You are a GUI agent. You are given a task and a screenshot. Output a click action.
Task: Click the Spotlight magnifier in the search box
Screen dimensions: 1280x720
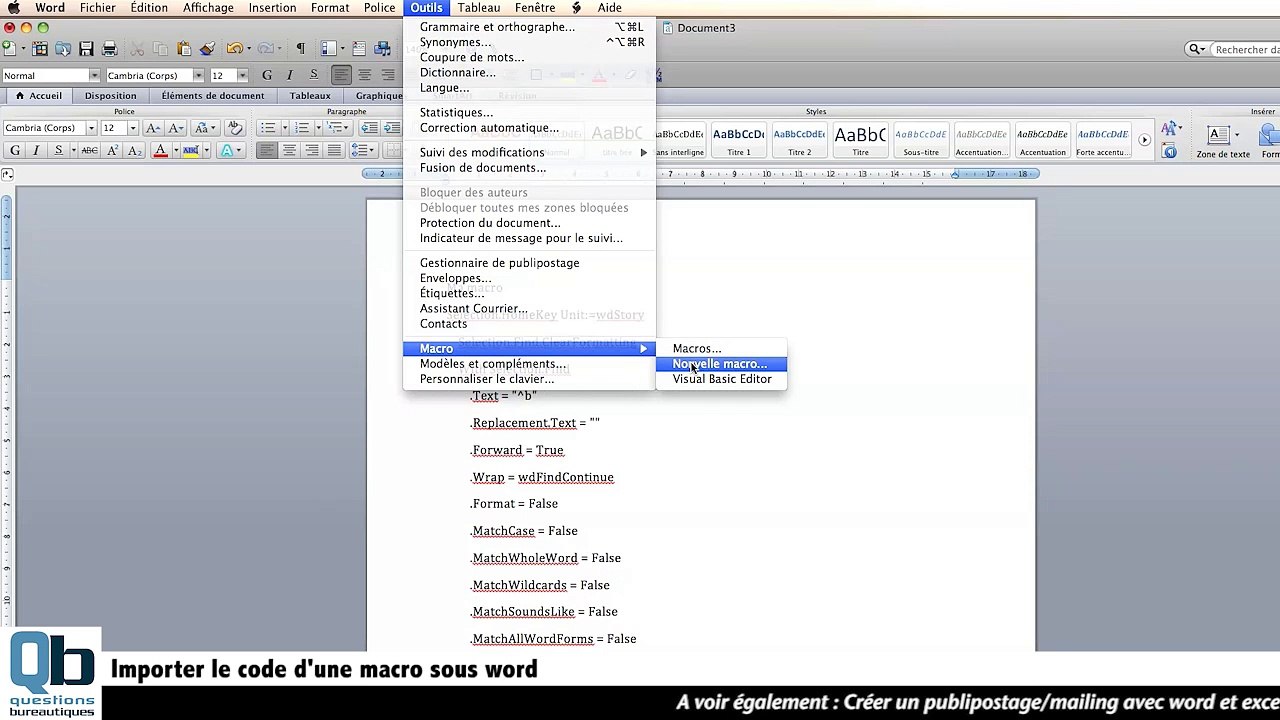[1196, 50]
